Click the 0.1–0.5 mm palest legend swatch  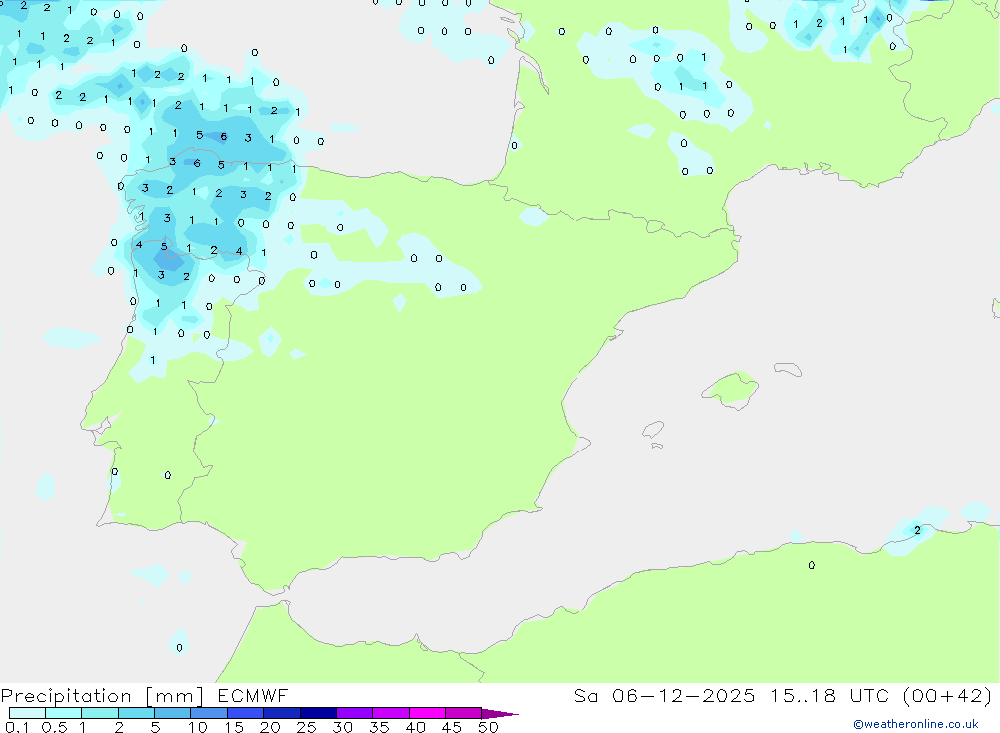[27, 713]
